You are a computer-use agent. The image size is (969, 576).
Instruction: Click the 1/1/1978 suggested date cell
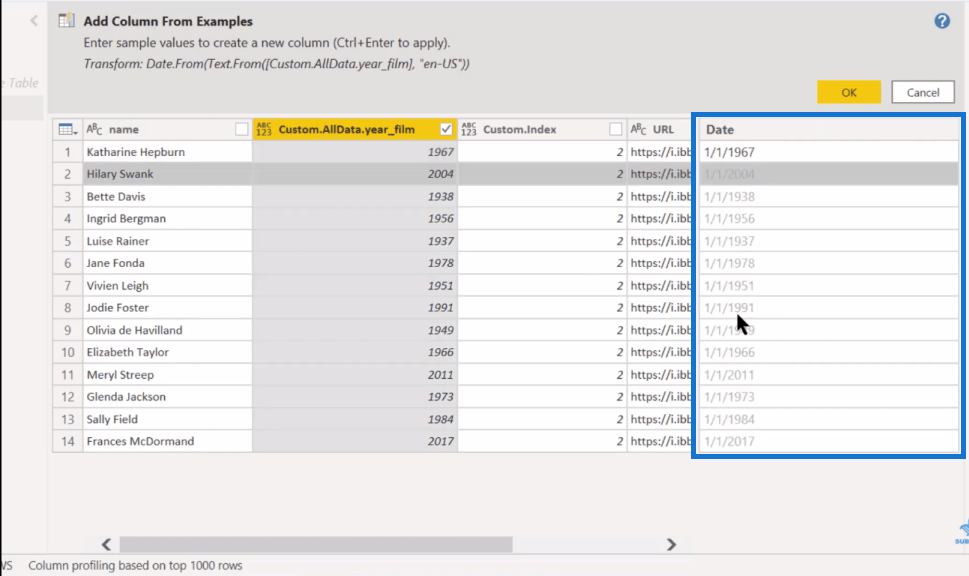(x=829, y=263)
